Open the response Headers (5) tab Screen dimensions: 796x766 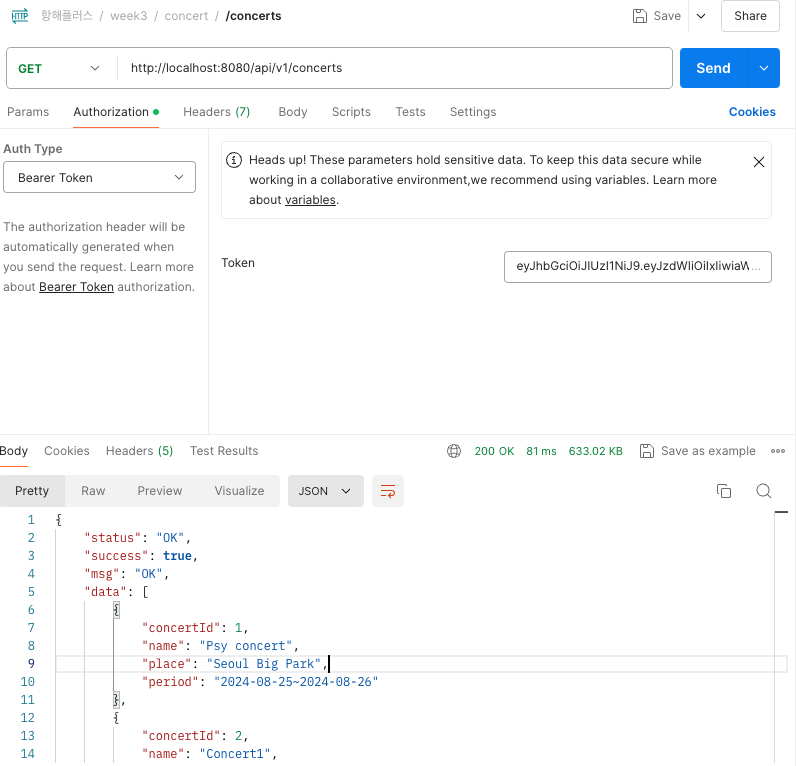[x=139, y=451]
